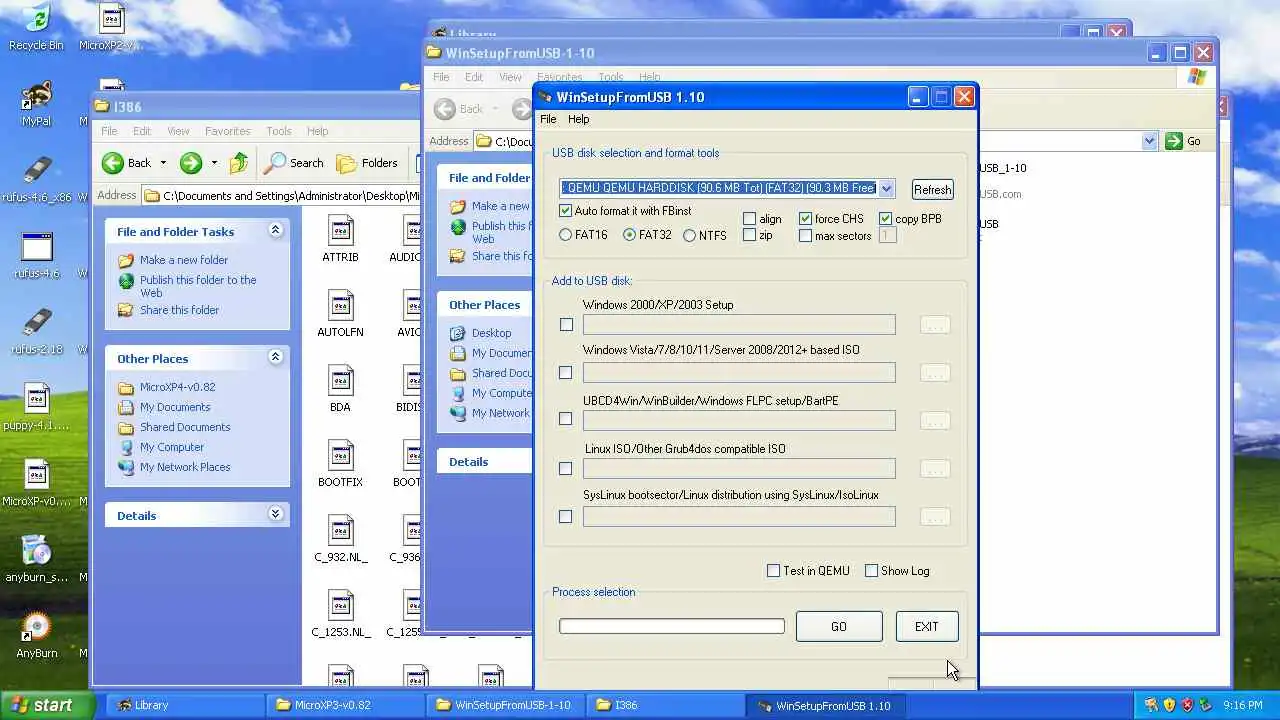Open My Documents in I386 Other Places
This screenshot has width=1280, height=720.
click(175, 407)
